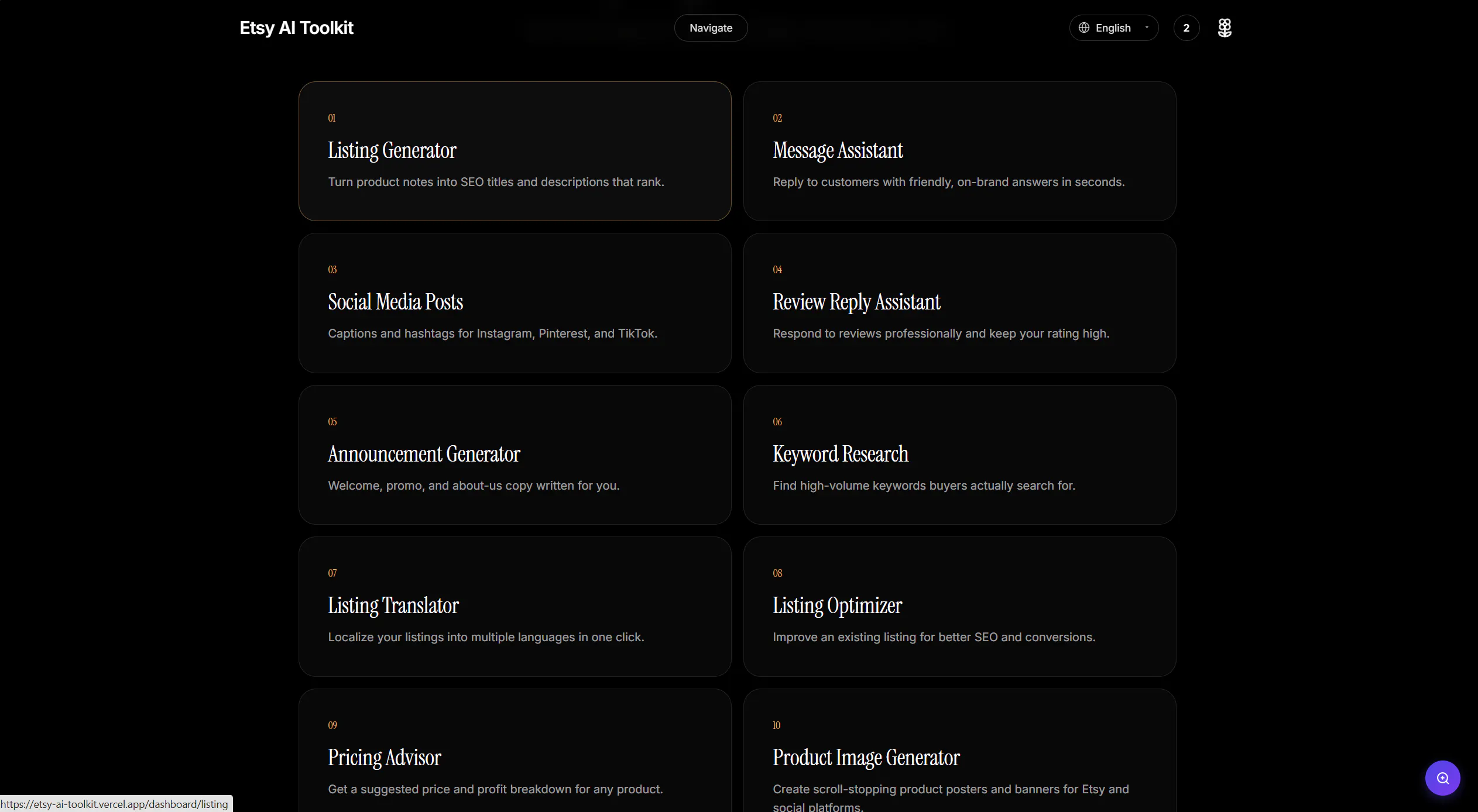Click the purple search floating button

click(1442, 777)
